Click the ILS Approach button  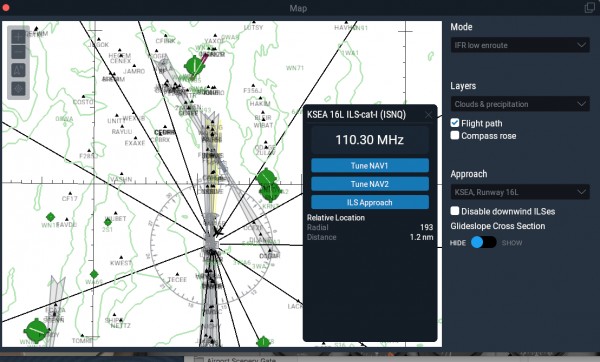370,202
